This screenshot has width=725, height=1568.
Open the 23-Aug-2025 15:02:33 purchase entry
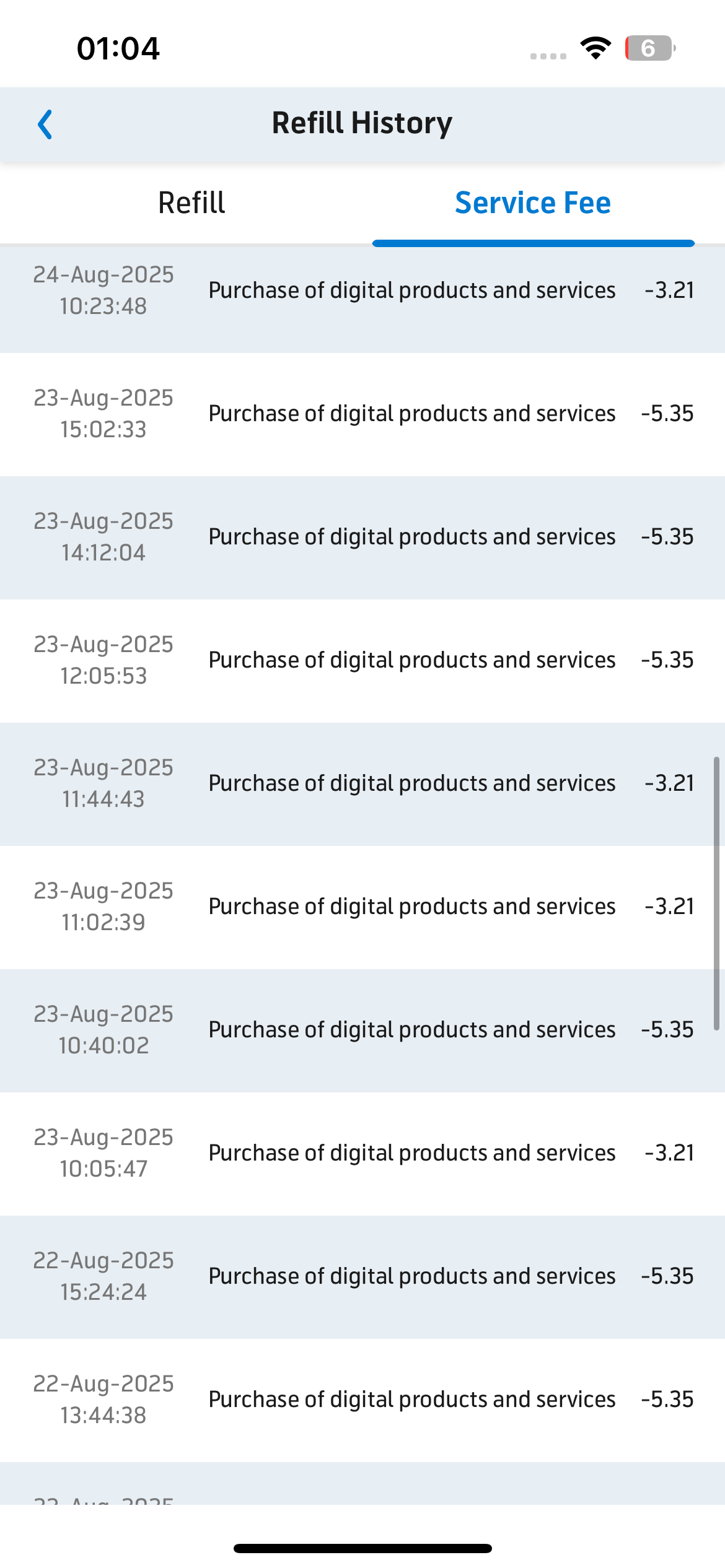point(362,414)
